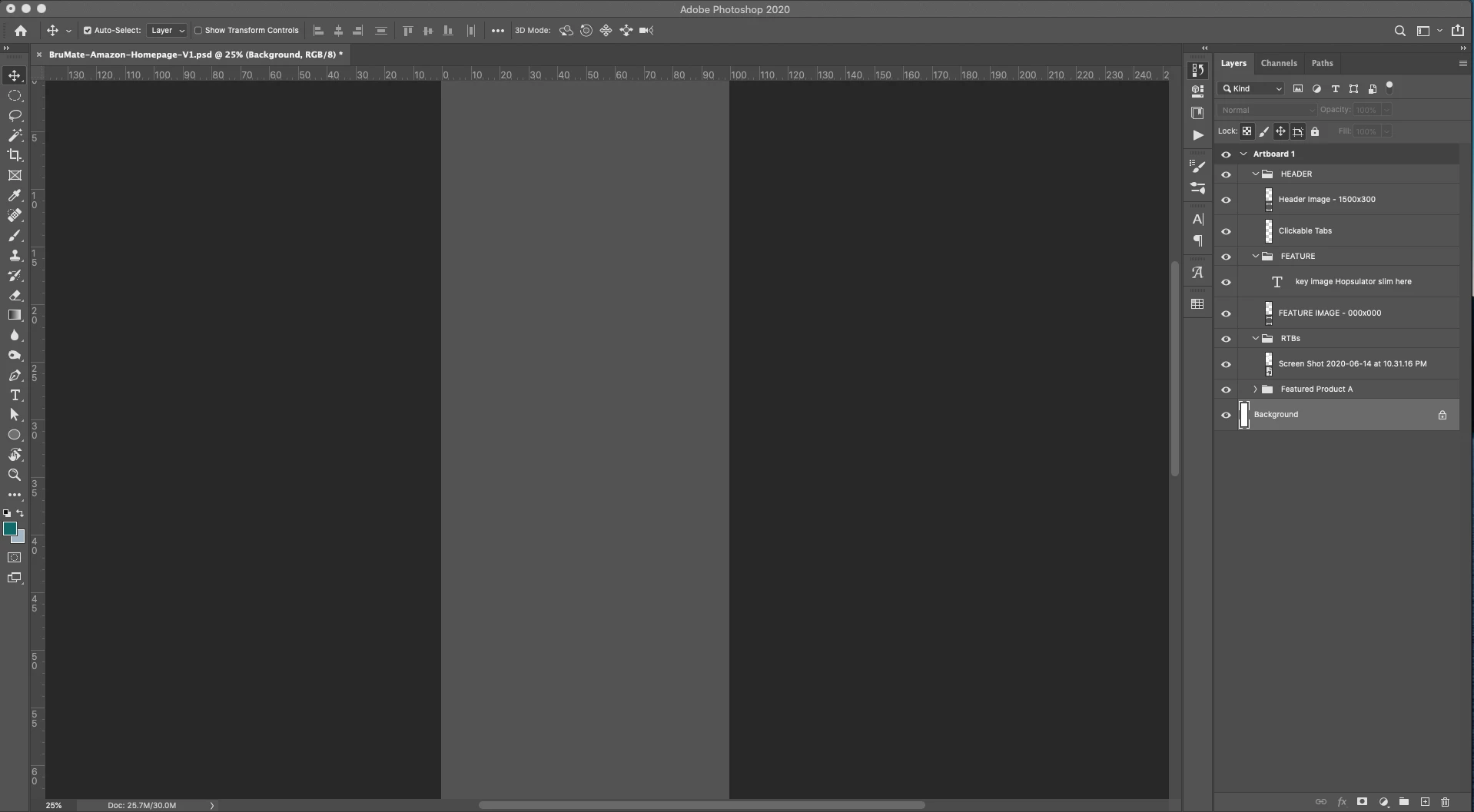1474x812 pixels.
Task: Toggle visibility of Artboard 1
Action: pos(1226,154)
